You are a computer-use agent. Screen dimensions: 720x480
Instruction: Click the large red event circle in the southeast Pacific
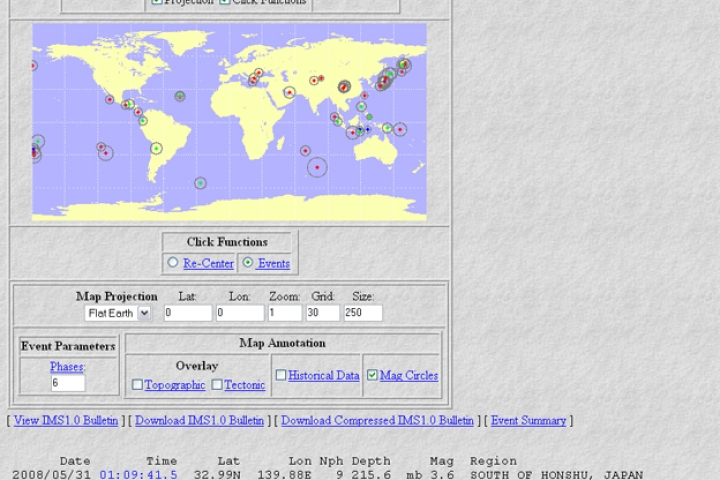click(x=106, y=153)
